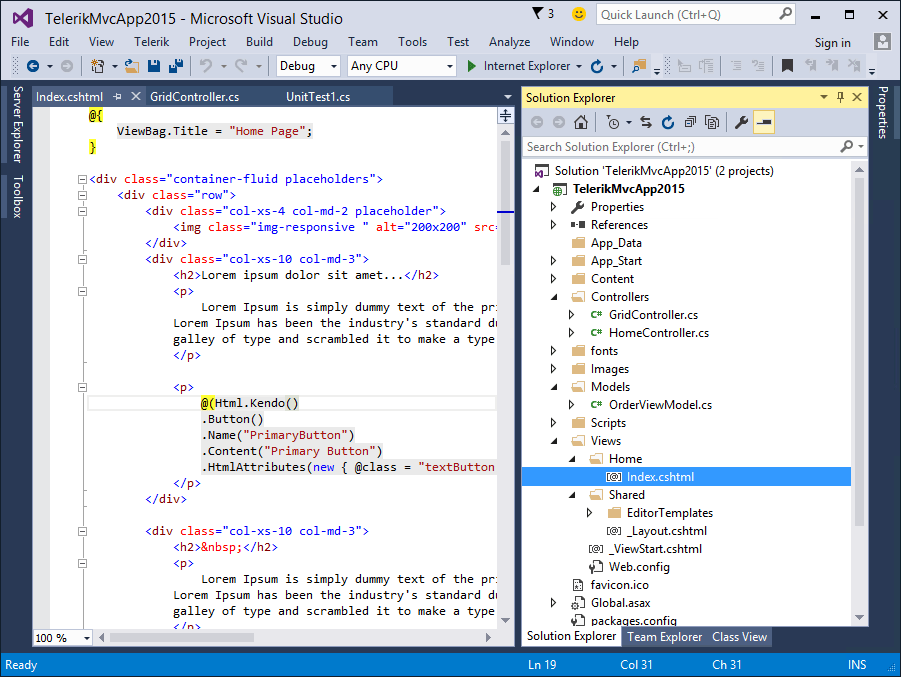Switch to UnitTest1.cs tab
901x677 pixels.
(318, 97)
